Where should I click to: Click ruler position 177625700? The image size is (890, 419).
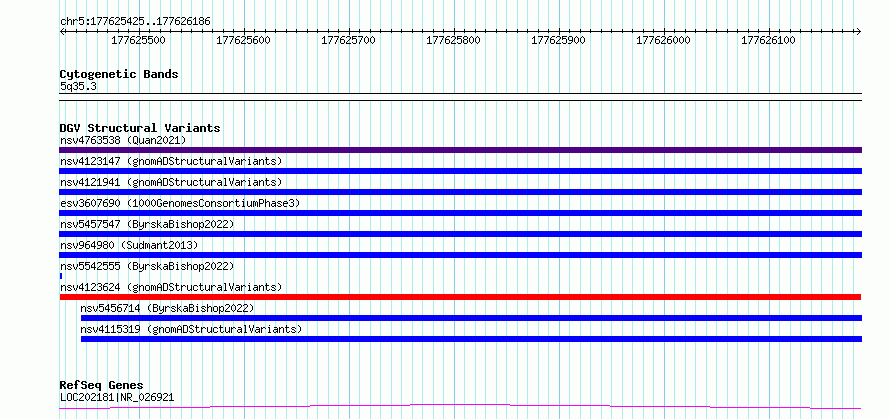coord(349,40)
